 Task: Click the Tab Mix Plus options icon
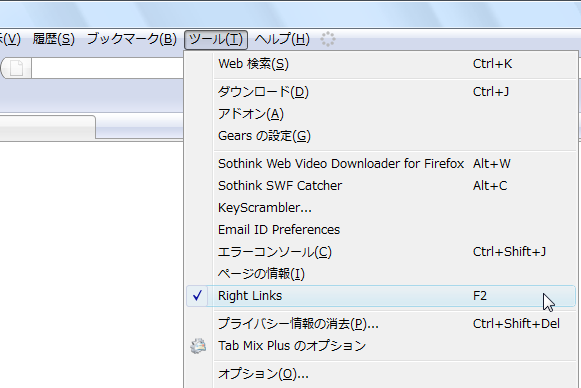tap(198, 346)
